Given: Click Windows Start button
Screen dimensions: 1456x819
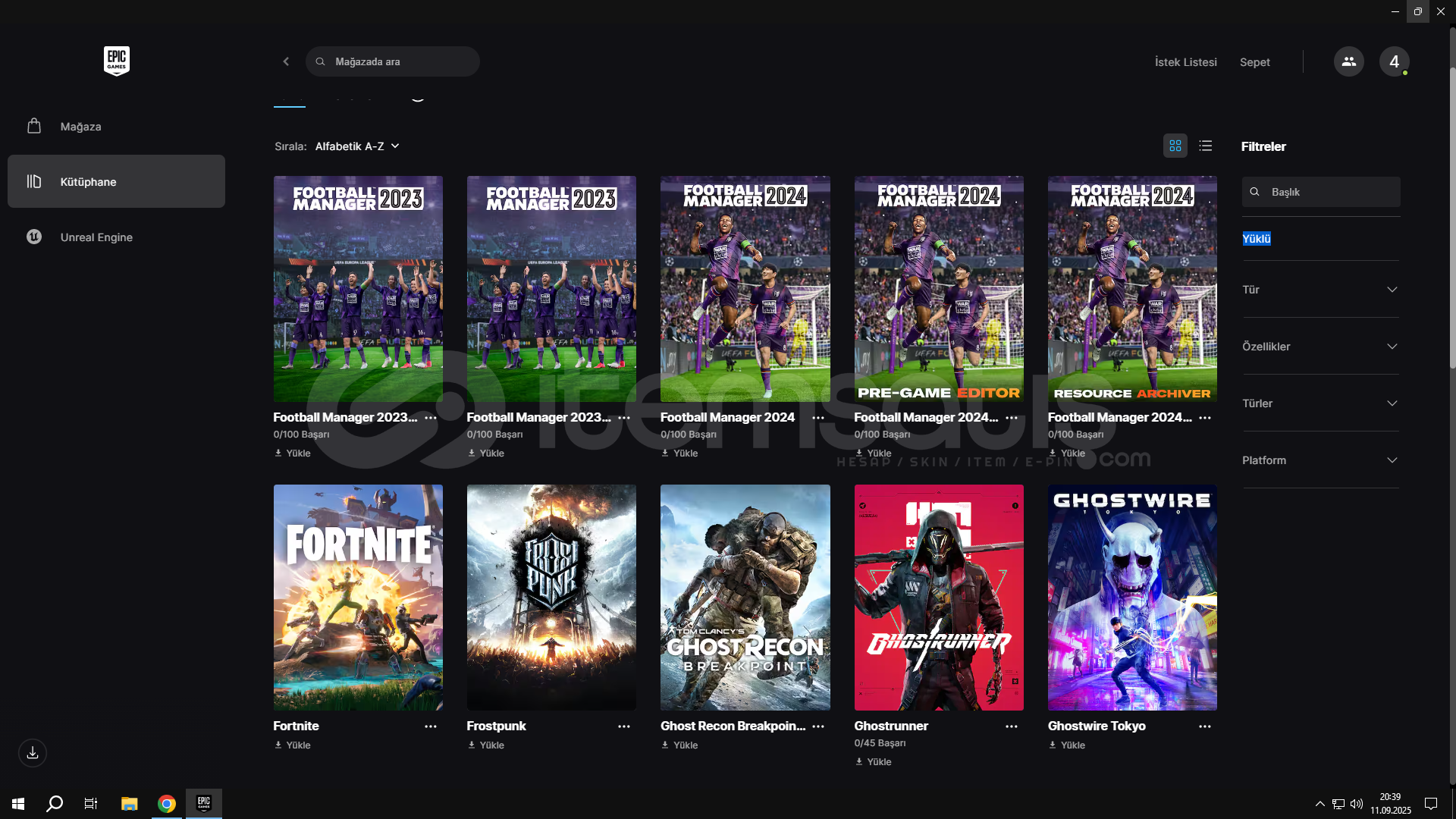Looking at the screenshot, I should [18, 803].
